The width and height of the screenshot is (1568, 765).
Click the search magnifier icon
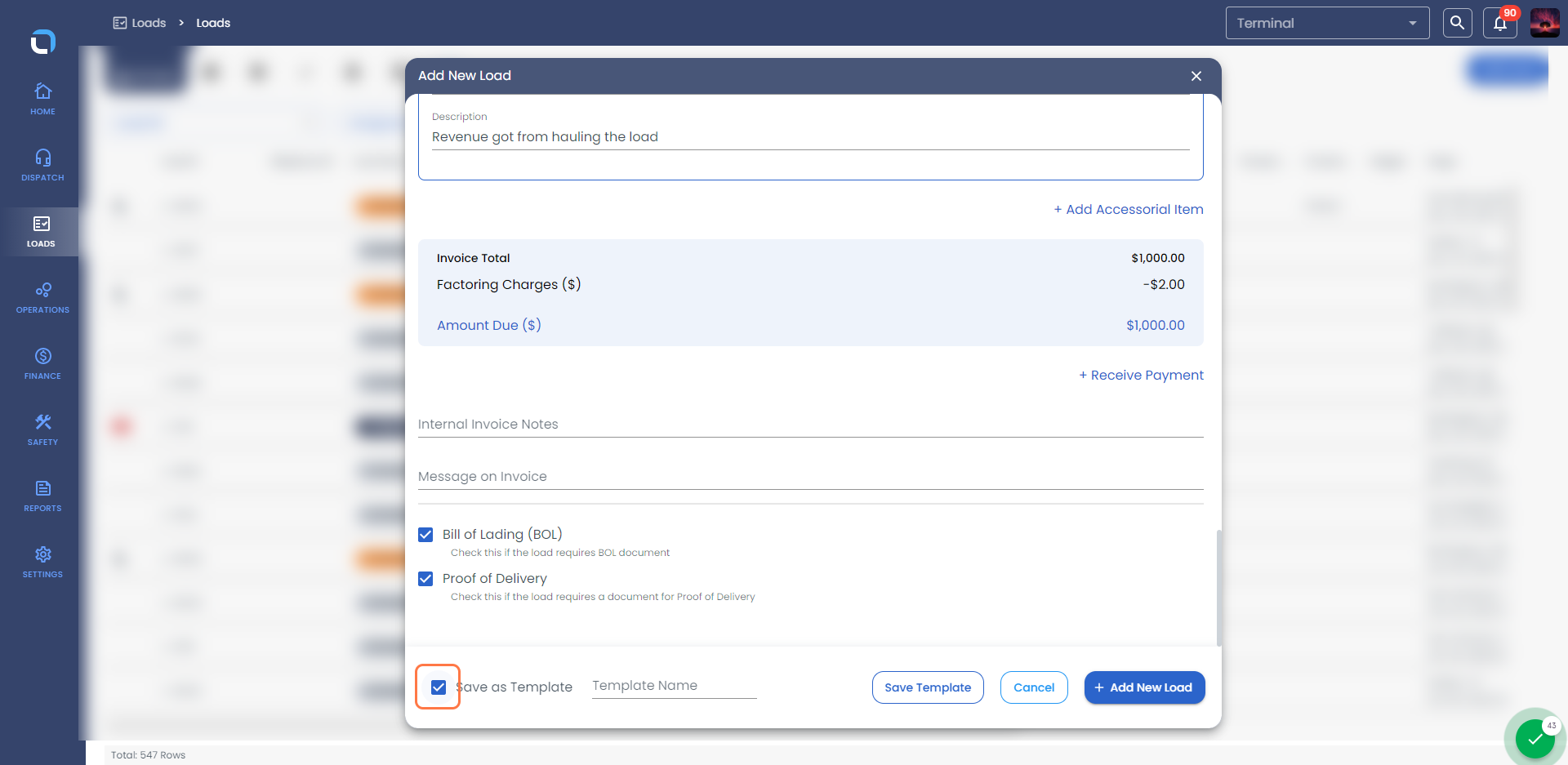(1457, 23)
